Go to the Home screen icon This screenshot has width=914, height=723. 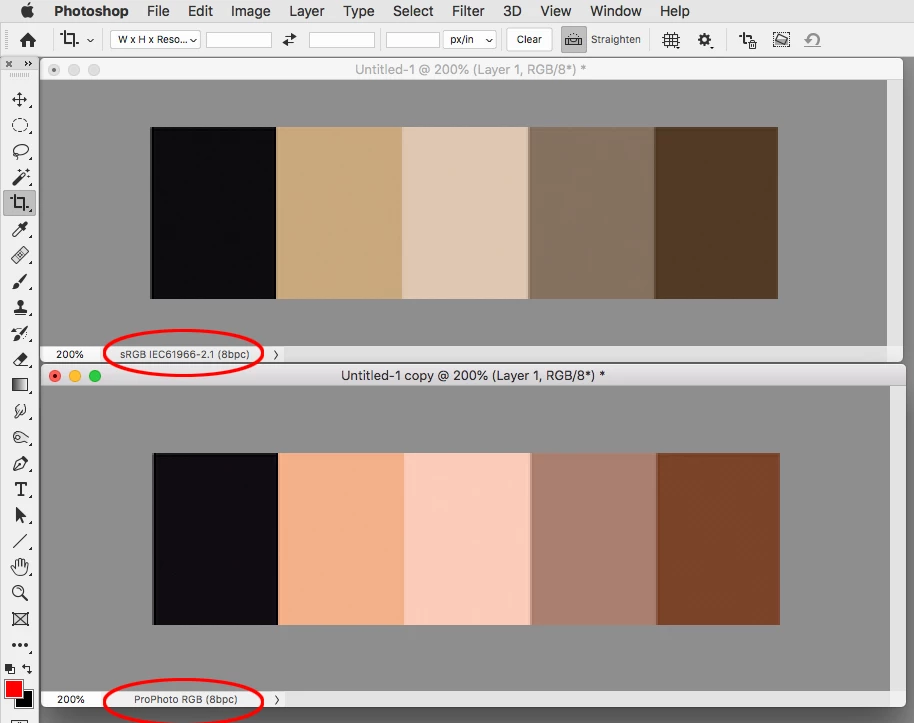pos(27,40)
